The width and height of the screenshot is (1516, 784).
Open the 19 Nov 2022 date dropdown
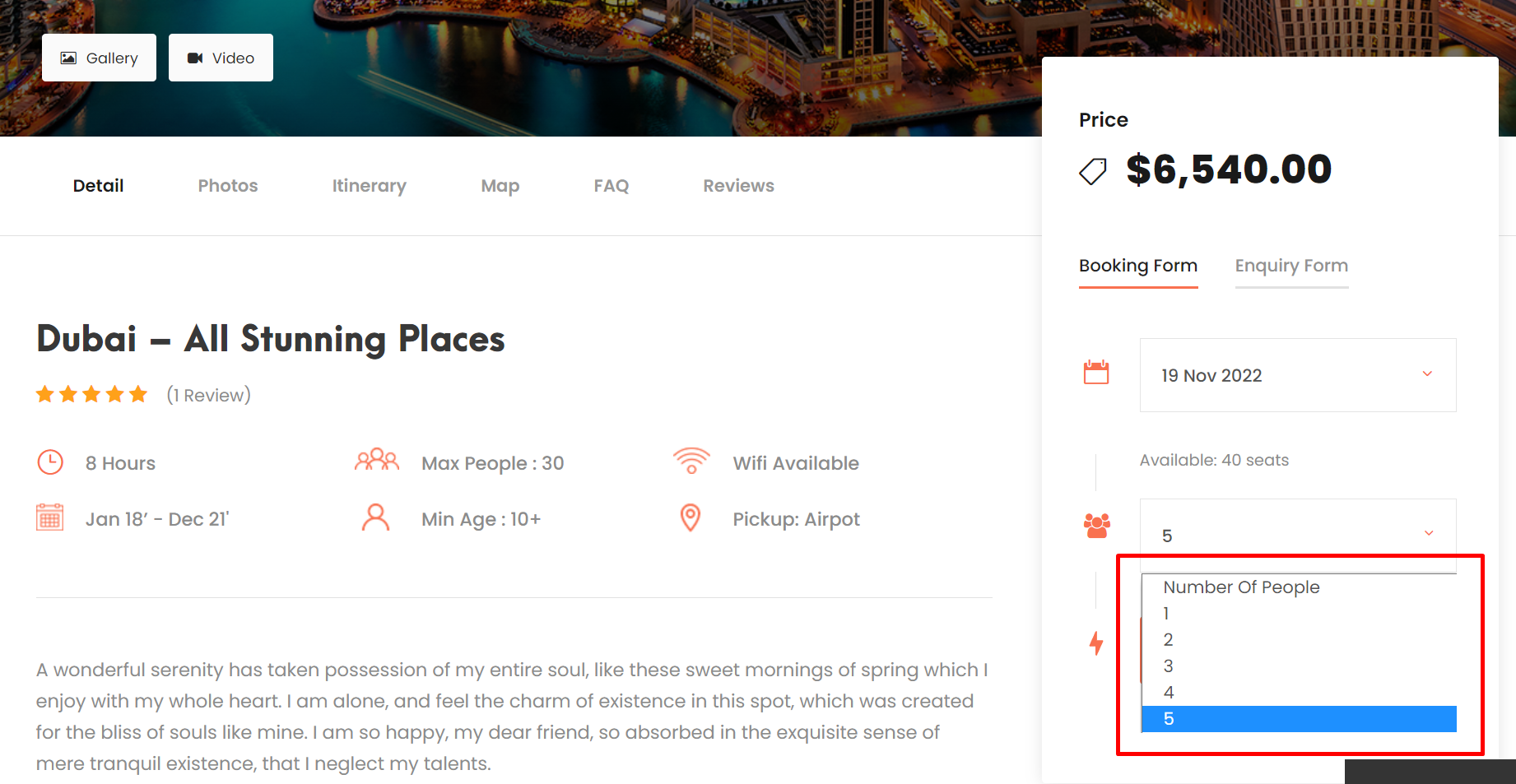click(x=1298, y=375)
